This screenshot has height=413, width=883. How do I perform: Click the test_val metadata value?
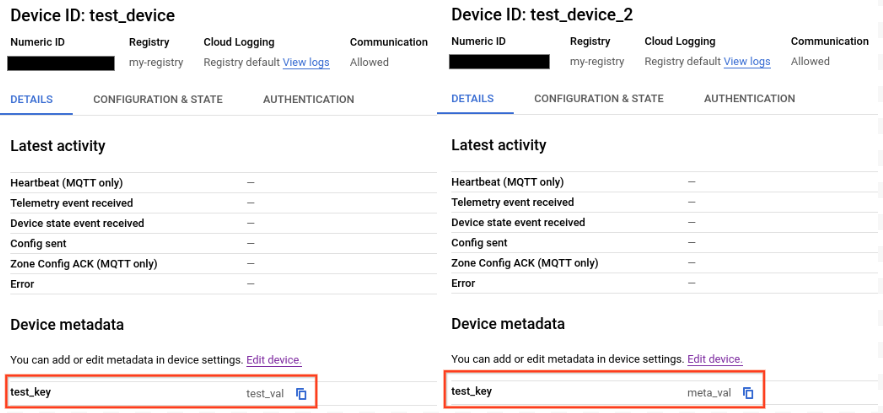coord(265,393)
